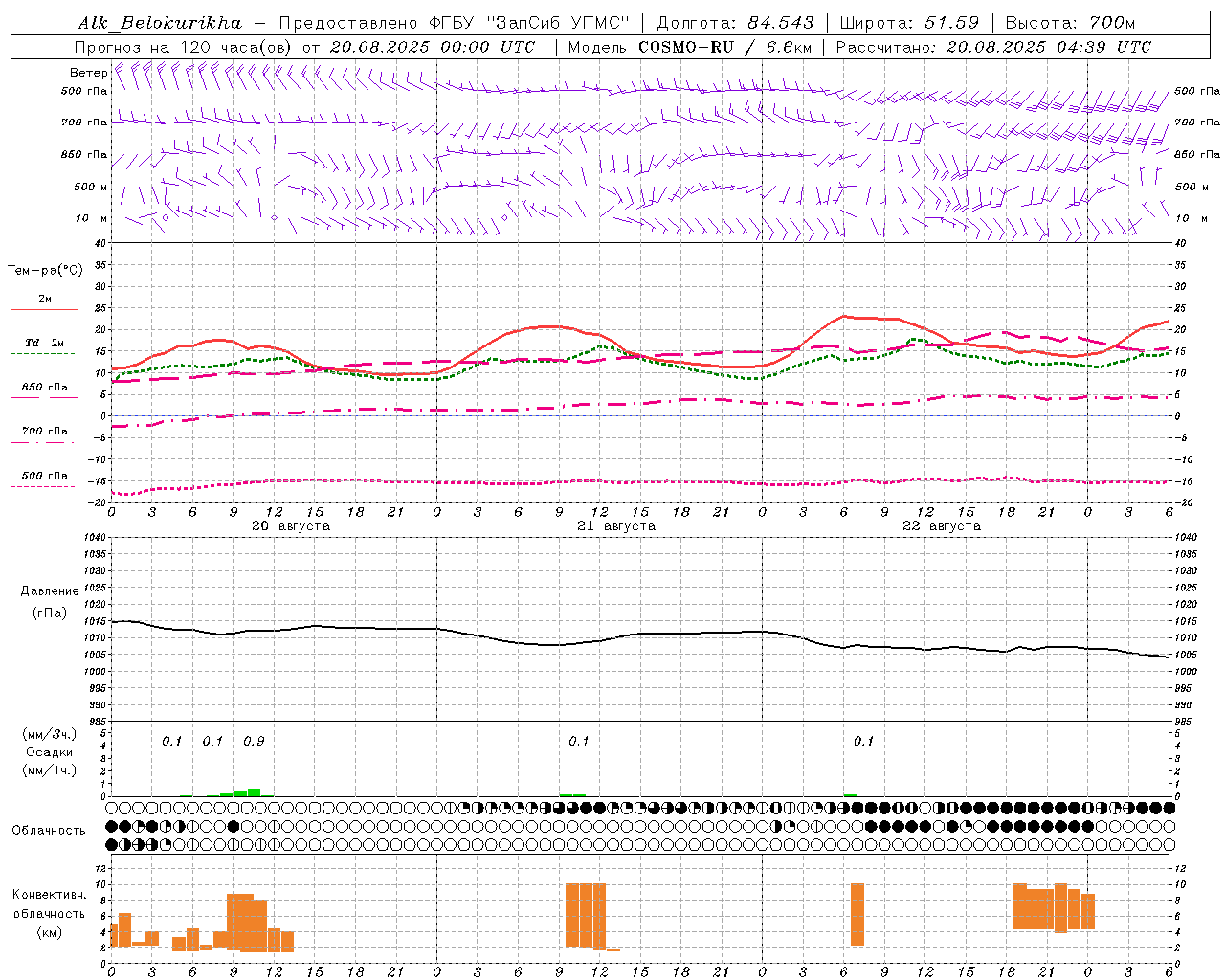Click the (км) unit label of the convective cloud panel

pyautogui.click(x=50, y=932)
